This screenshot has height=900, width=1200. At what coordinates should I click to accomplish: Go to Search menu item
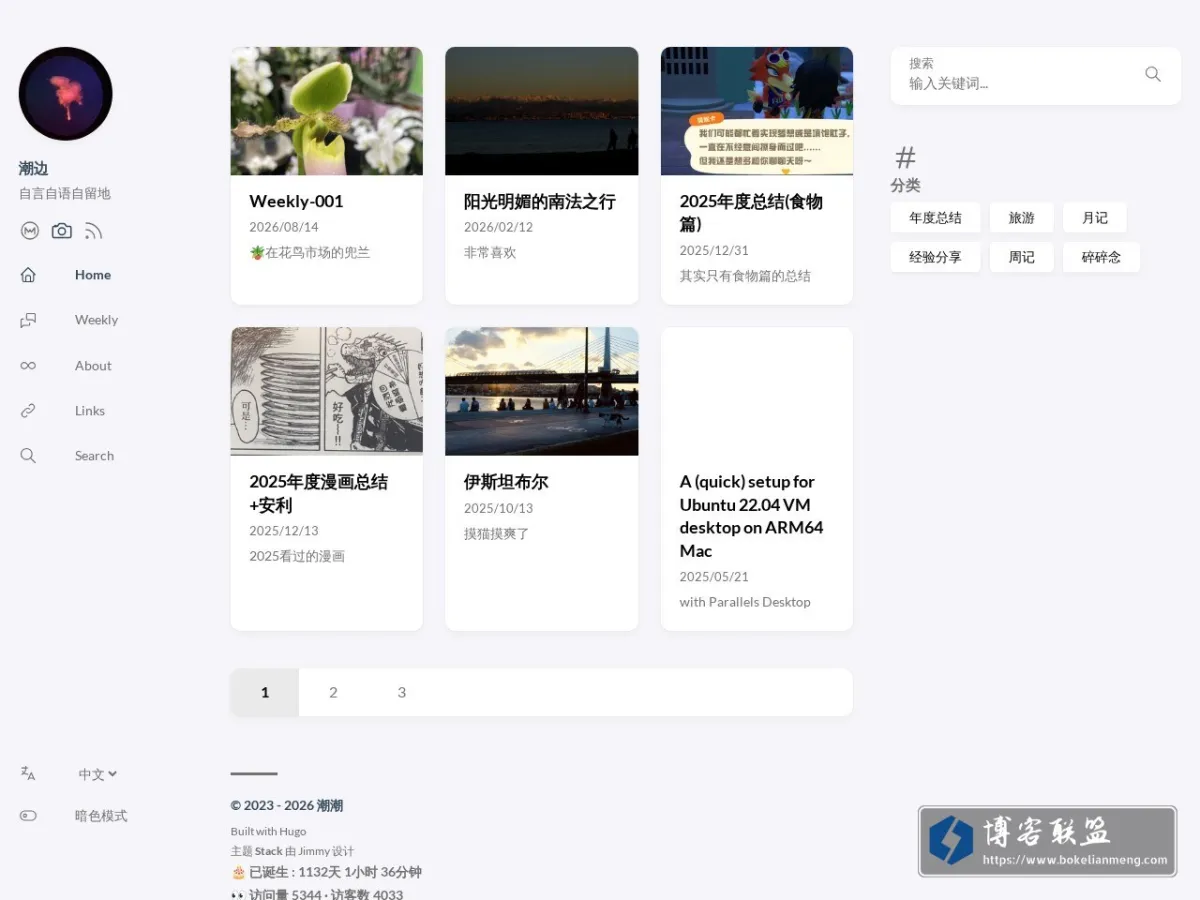(x=94, y=456)
